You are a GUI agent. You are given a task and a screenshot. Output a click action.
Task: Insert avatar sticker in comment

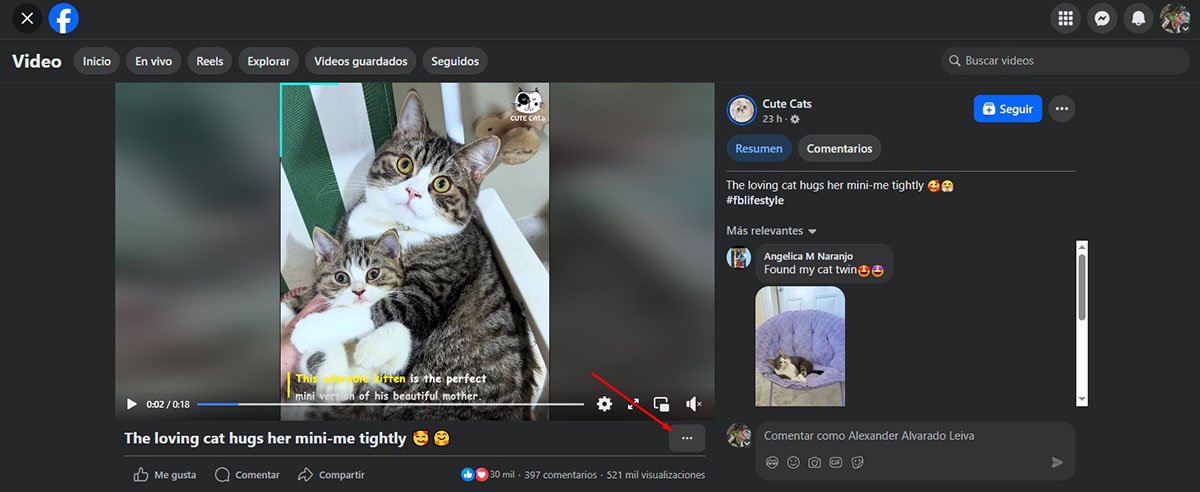pyautogui.click(x=771, y=463)
